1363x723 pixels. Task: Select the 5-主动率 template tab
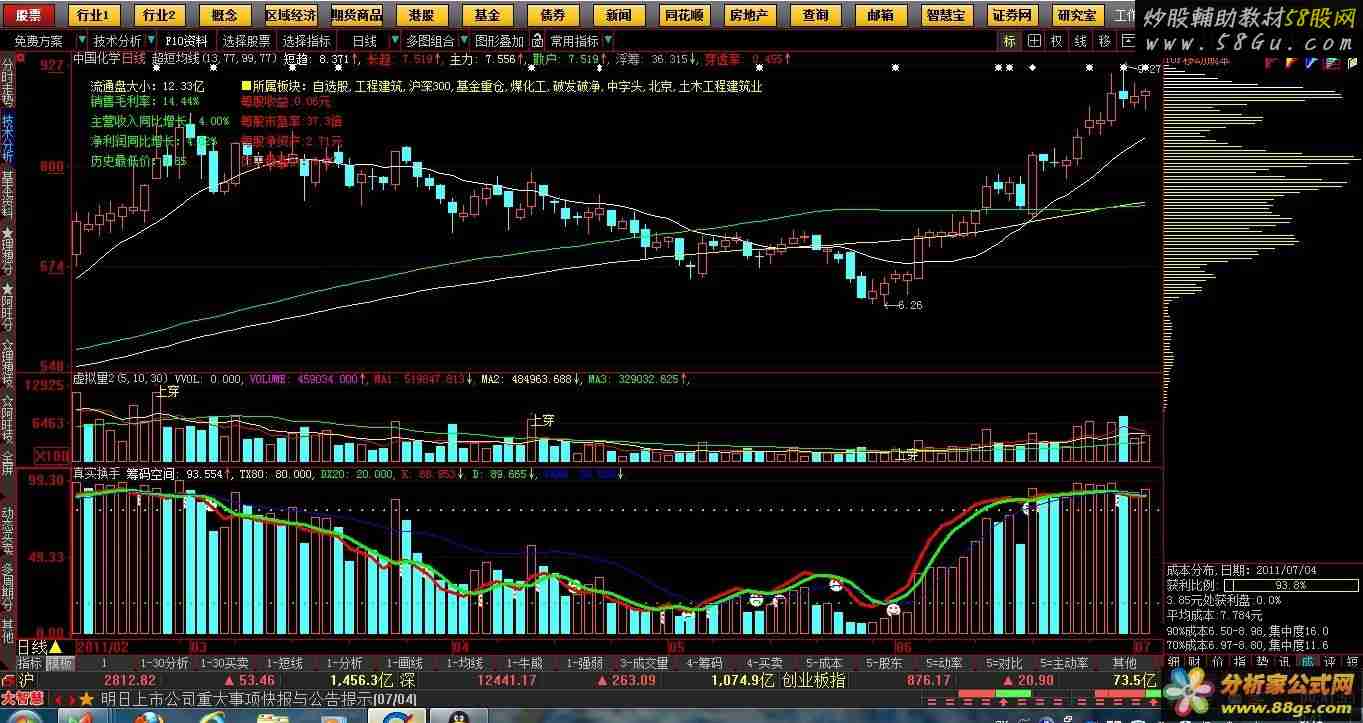click(x=1064, y=663)
